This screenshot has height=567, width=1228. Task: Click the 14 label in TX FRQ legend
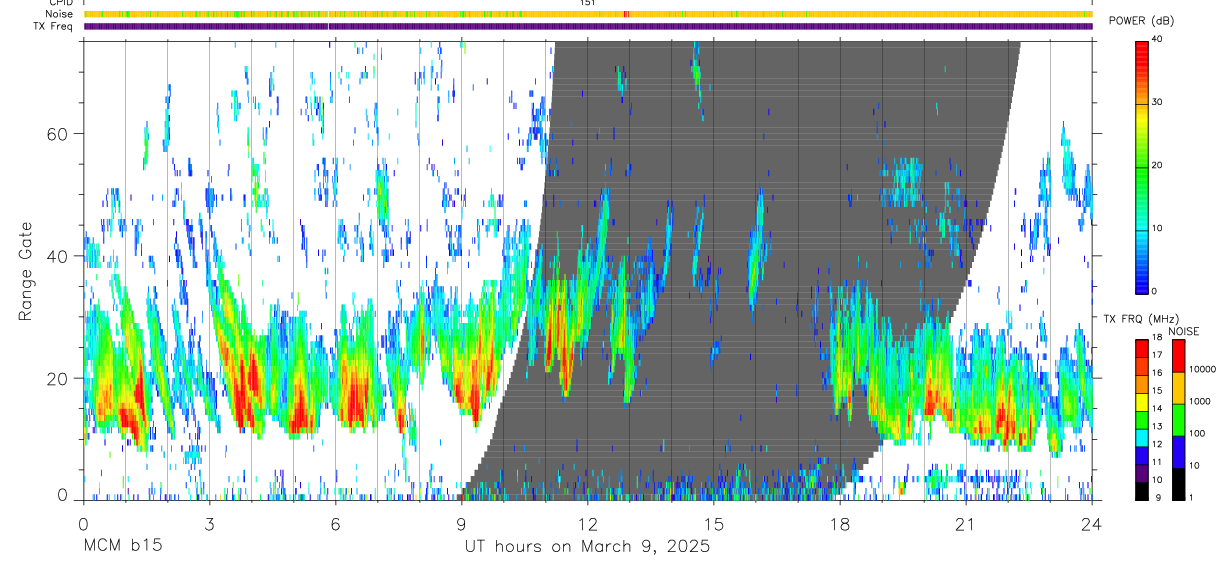tap(1156, 408)
